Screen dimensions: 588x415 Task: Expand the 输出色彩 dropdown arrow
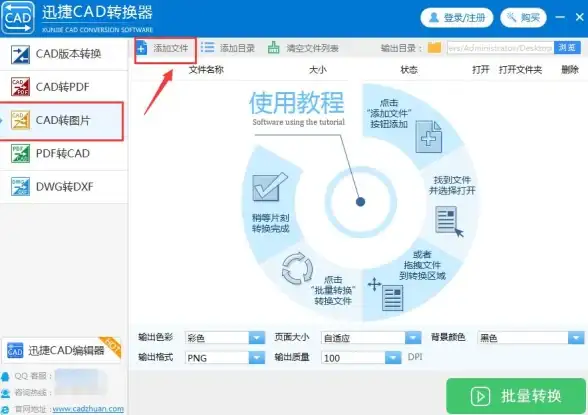pyautogui.click(x=256, y=338)
